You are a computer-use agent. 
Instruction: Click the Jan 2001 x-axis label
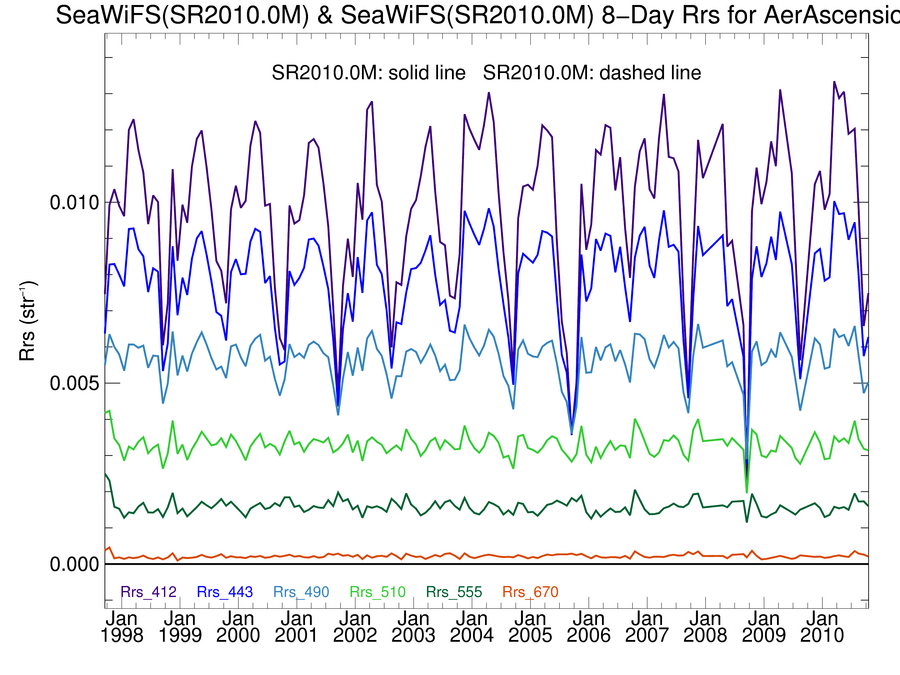(297, 627)
